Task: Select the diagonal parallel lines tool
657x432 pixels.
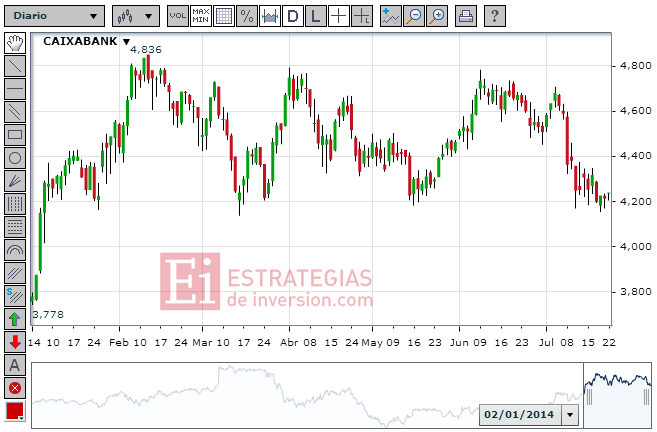Action: 15,273
